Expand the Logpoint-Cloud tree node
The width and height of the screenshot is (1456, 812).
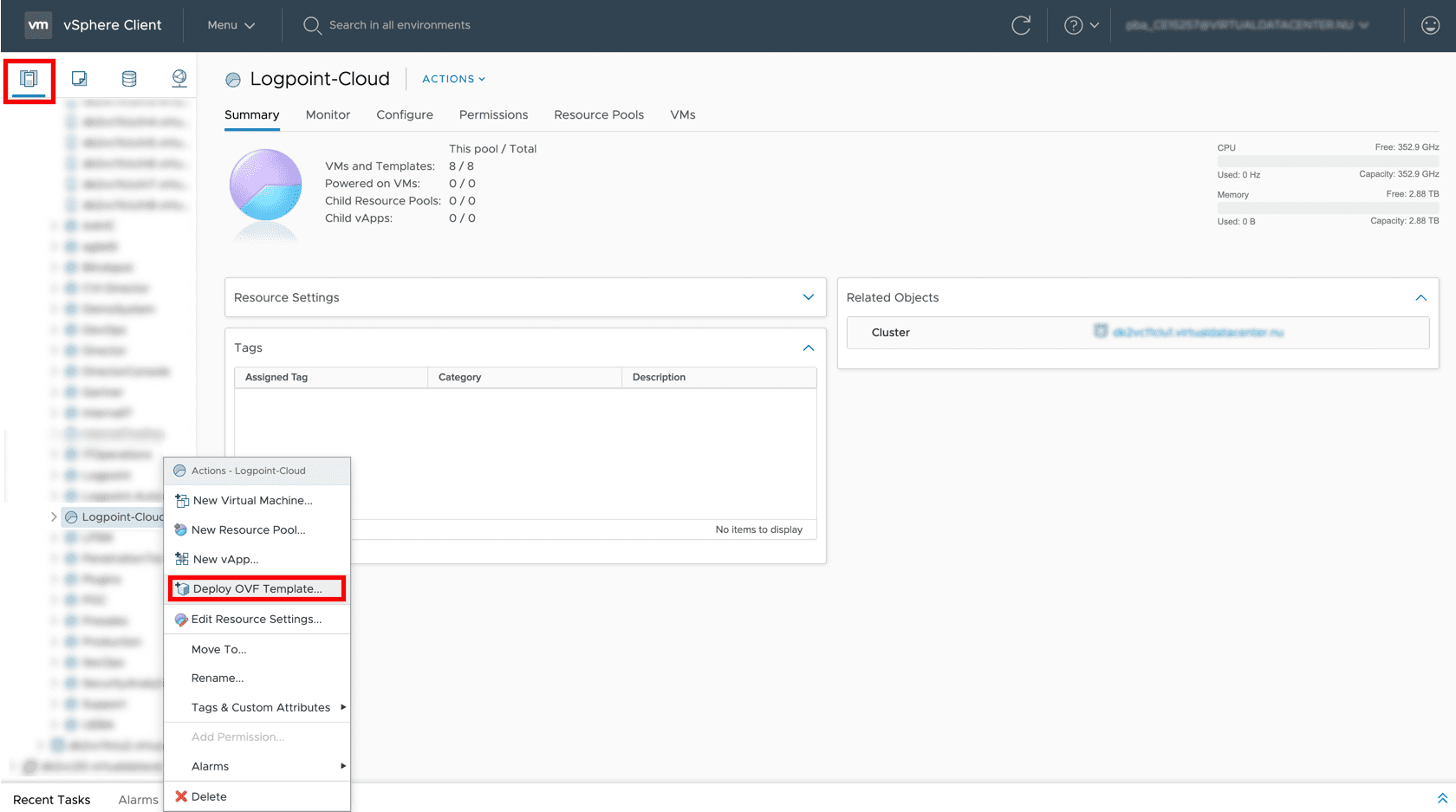pyautogui.click(x=54, y=516)
